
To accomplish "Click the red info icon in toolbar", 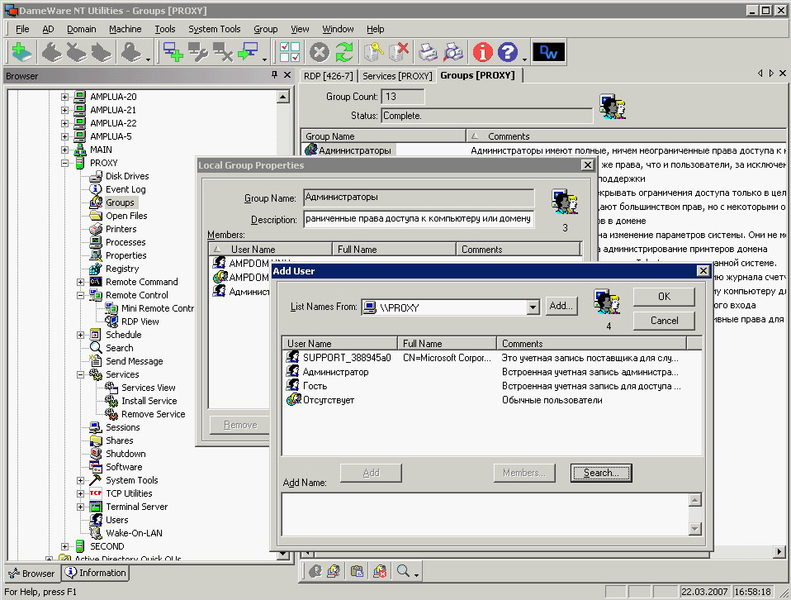I will [x=482, y=53].
